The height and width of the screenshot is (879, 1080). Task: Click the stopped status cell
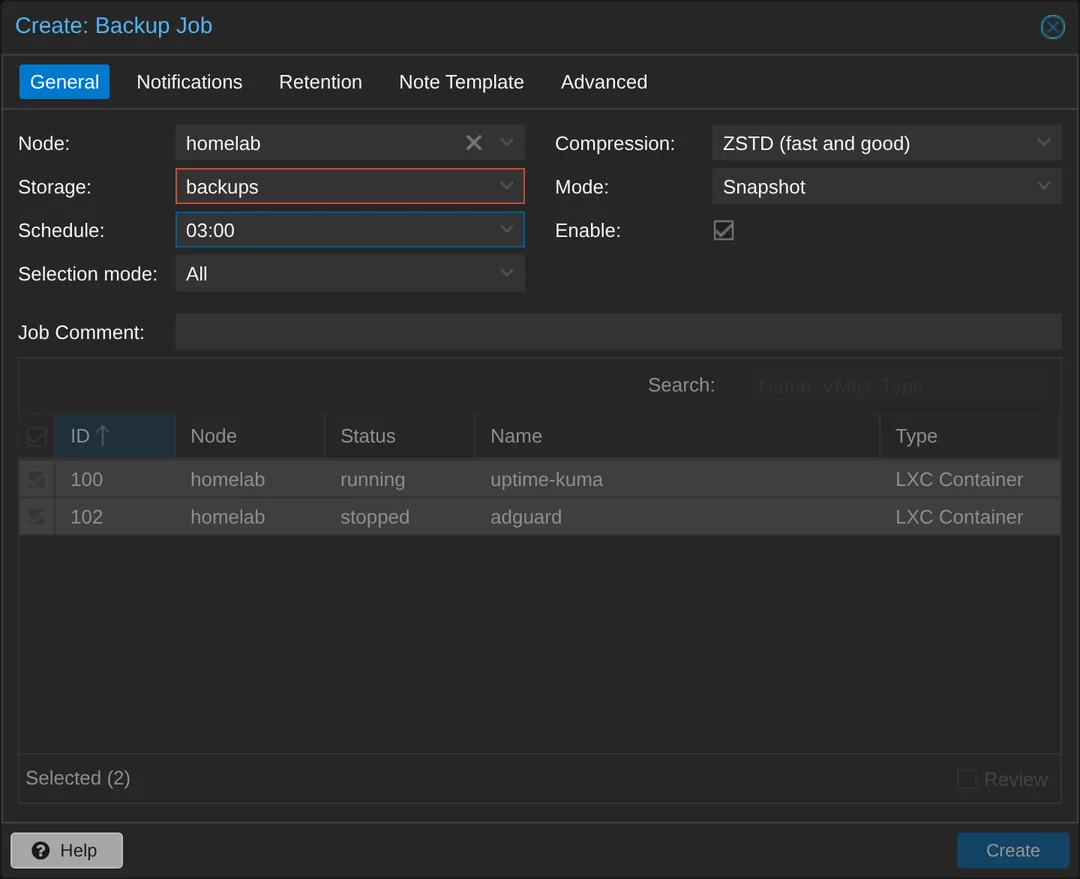point(399,517)
